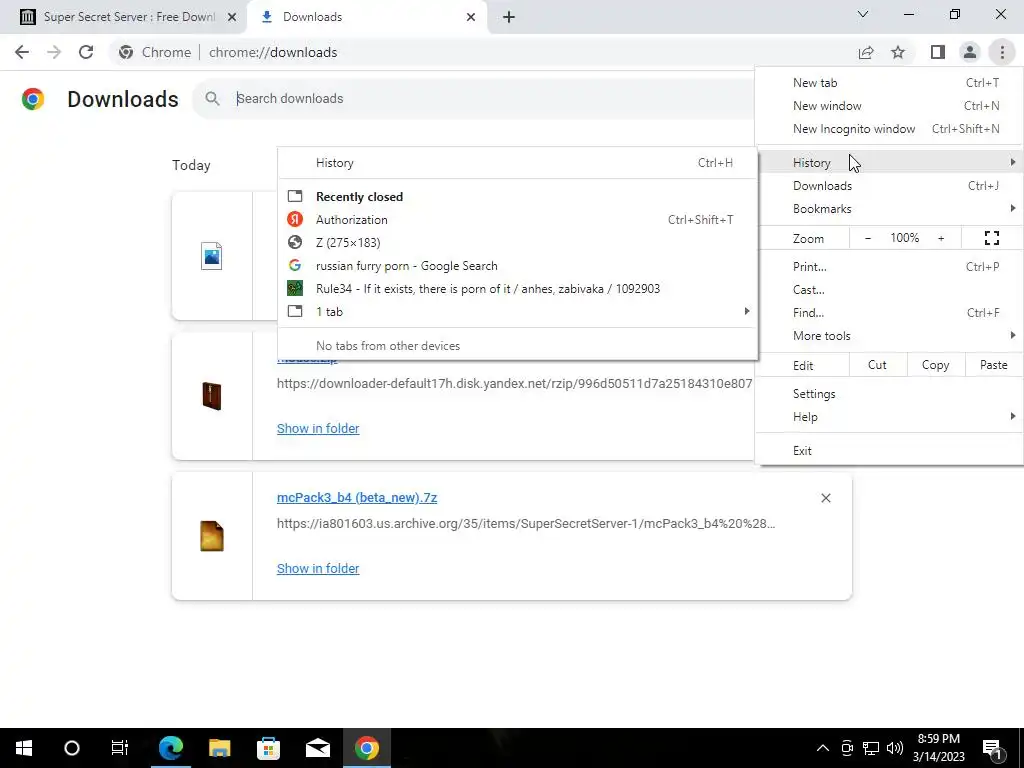
Task: Click the volume speaker tray icon
Action: (x=895, y=748)
